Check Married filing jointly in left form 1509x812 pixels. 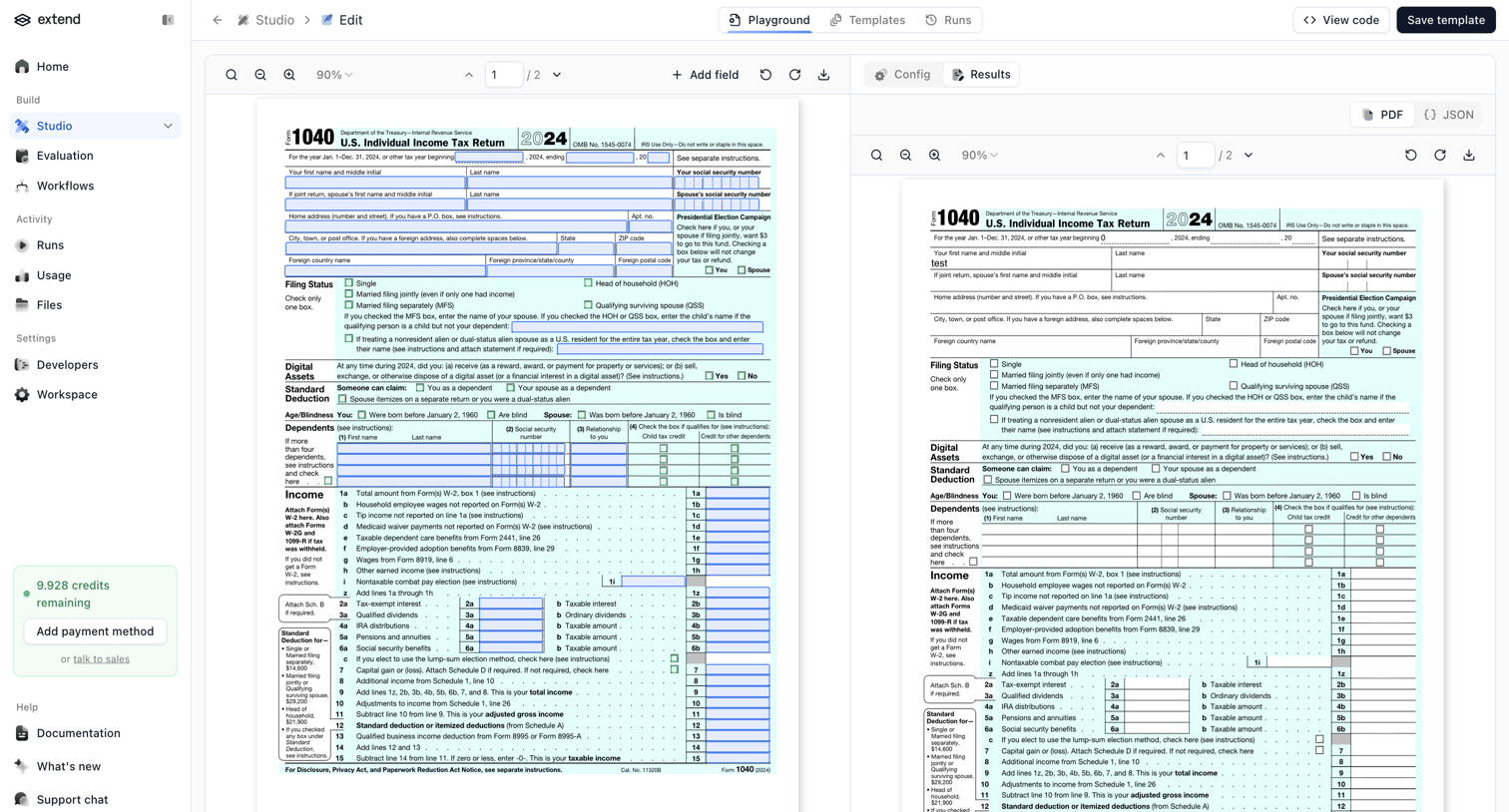tap(349, 294)
